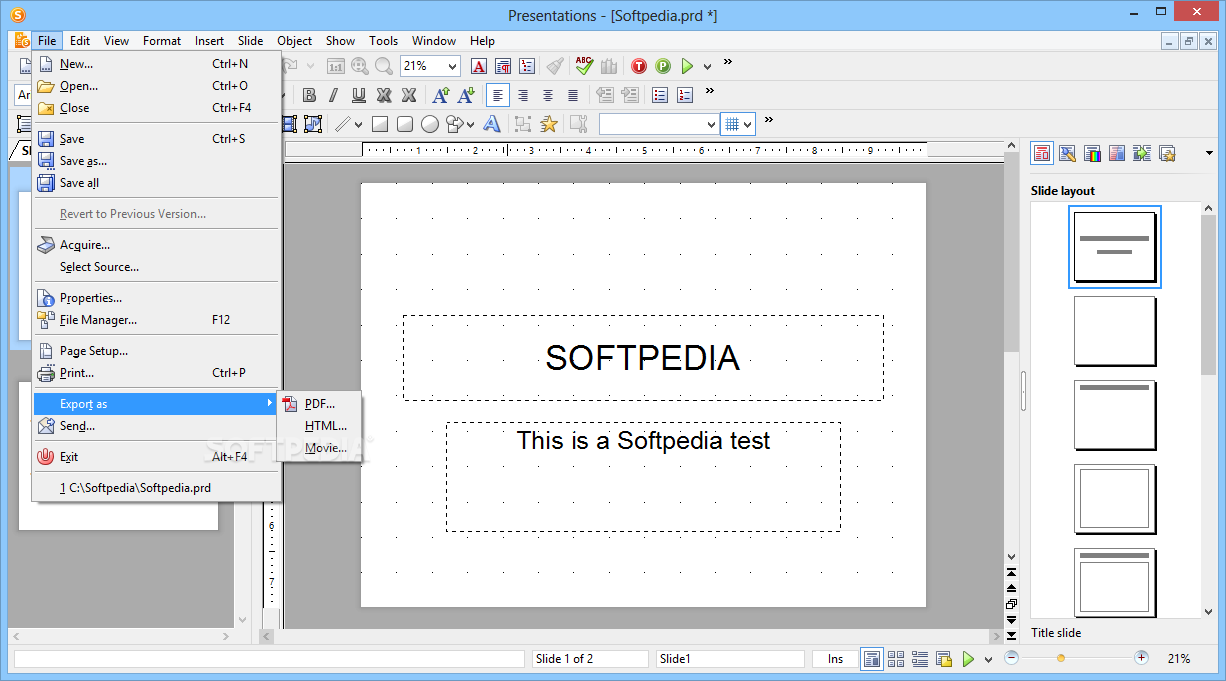The height and width of the screenshot is (681, 1226).
Task: Click the gold star animation icon
Action: [548, 124]
